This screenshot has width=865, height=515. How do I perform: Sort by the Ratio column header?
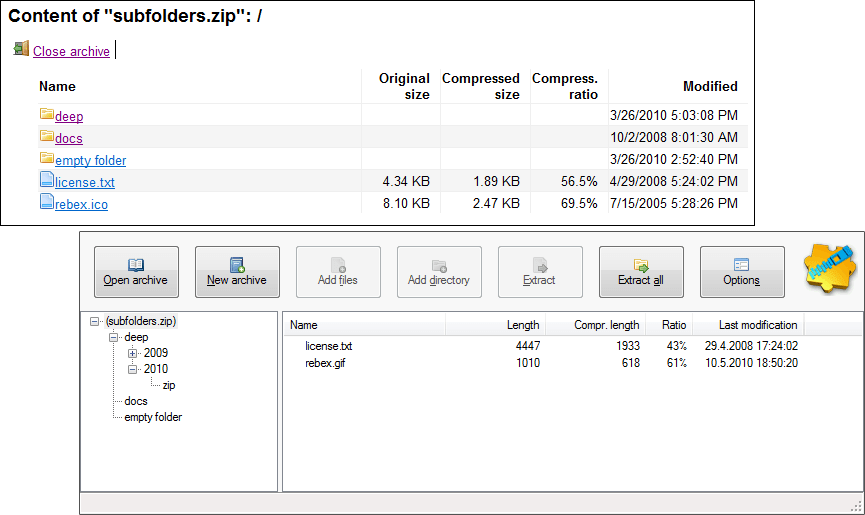[669, 325]
